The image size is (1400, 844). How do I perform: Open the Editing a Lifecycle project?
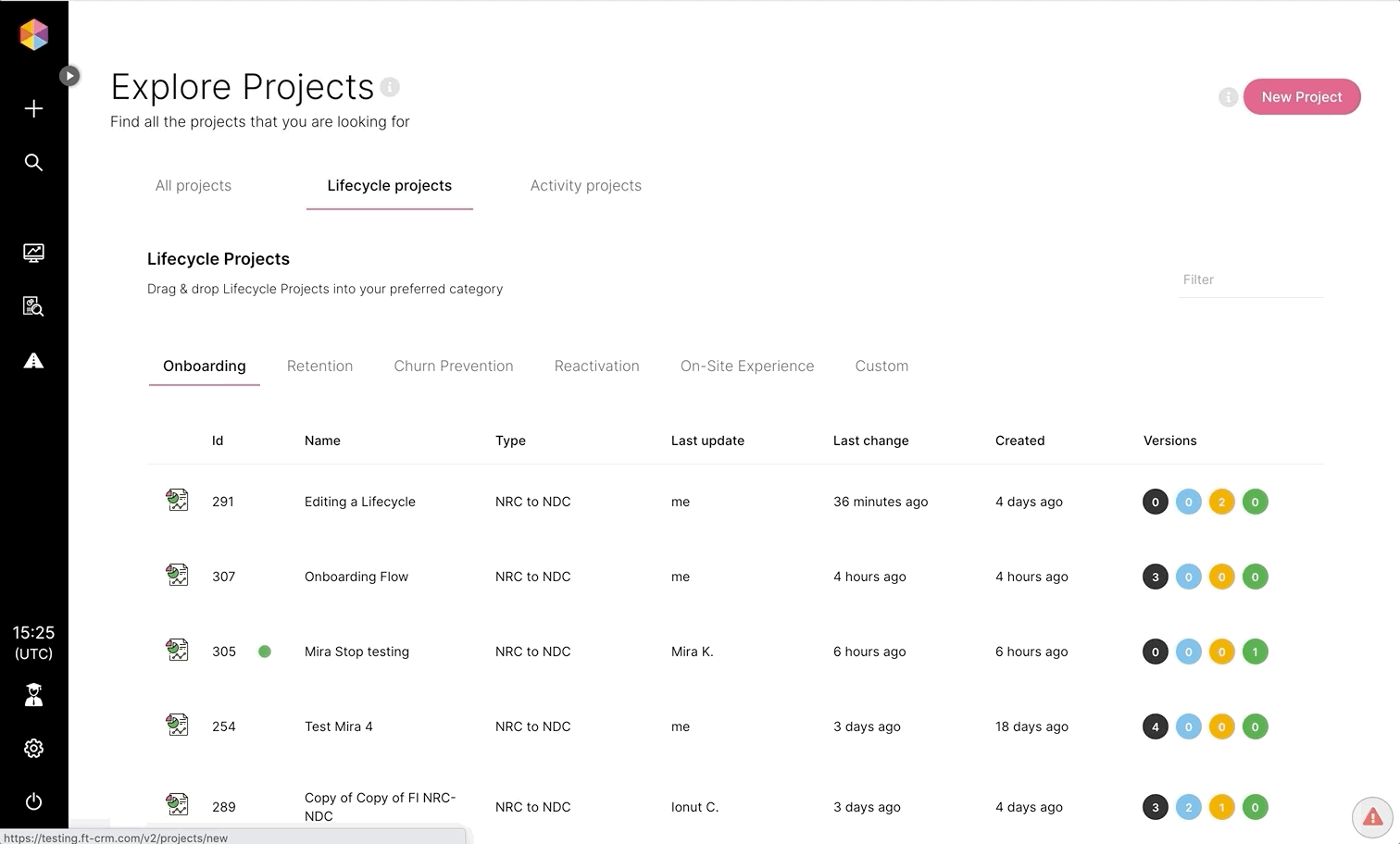click(359, 502)
